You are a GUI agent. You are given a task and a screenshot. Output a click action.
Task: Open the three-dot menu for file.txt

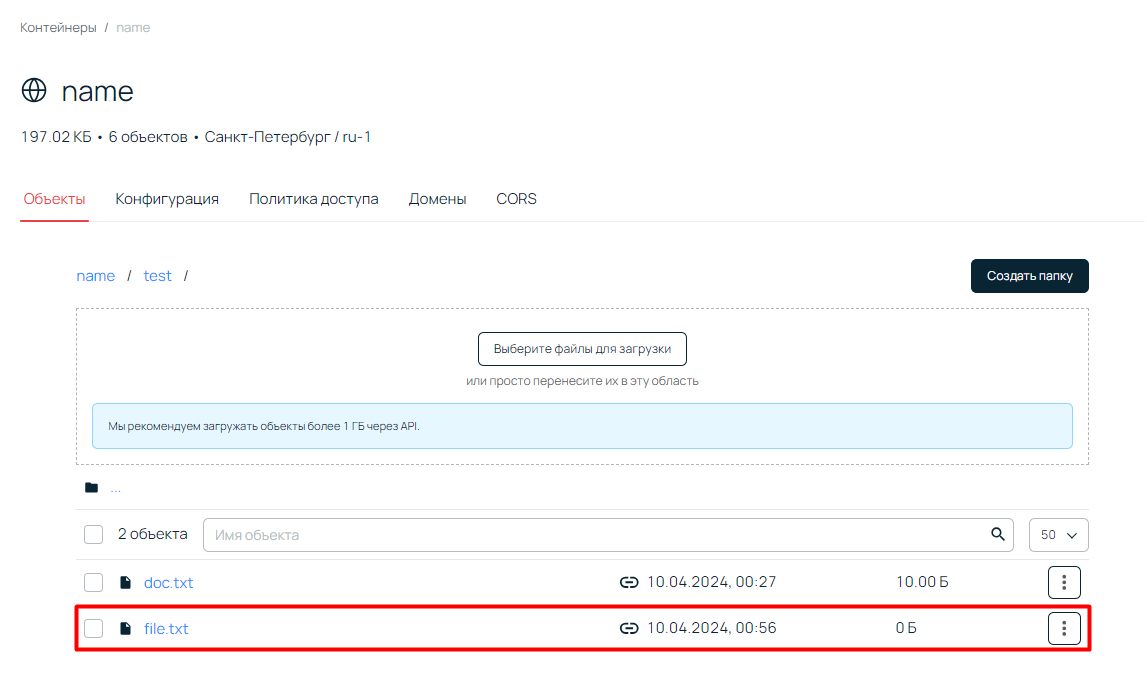(1064, 629)
